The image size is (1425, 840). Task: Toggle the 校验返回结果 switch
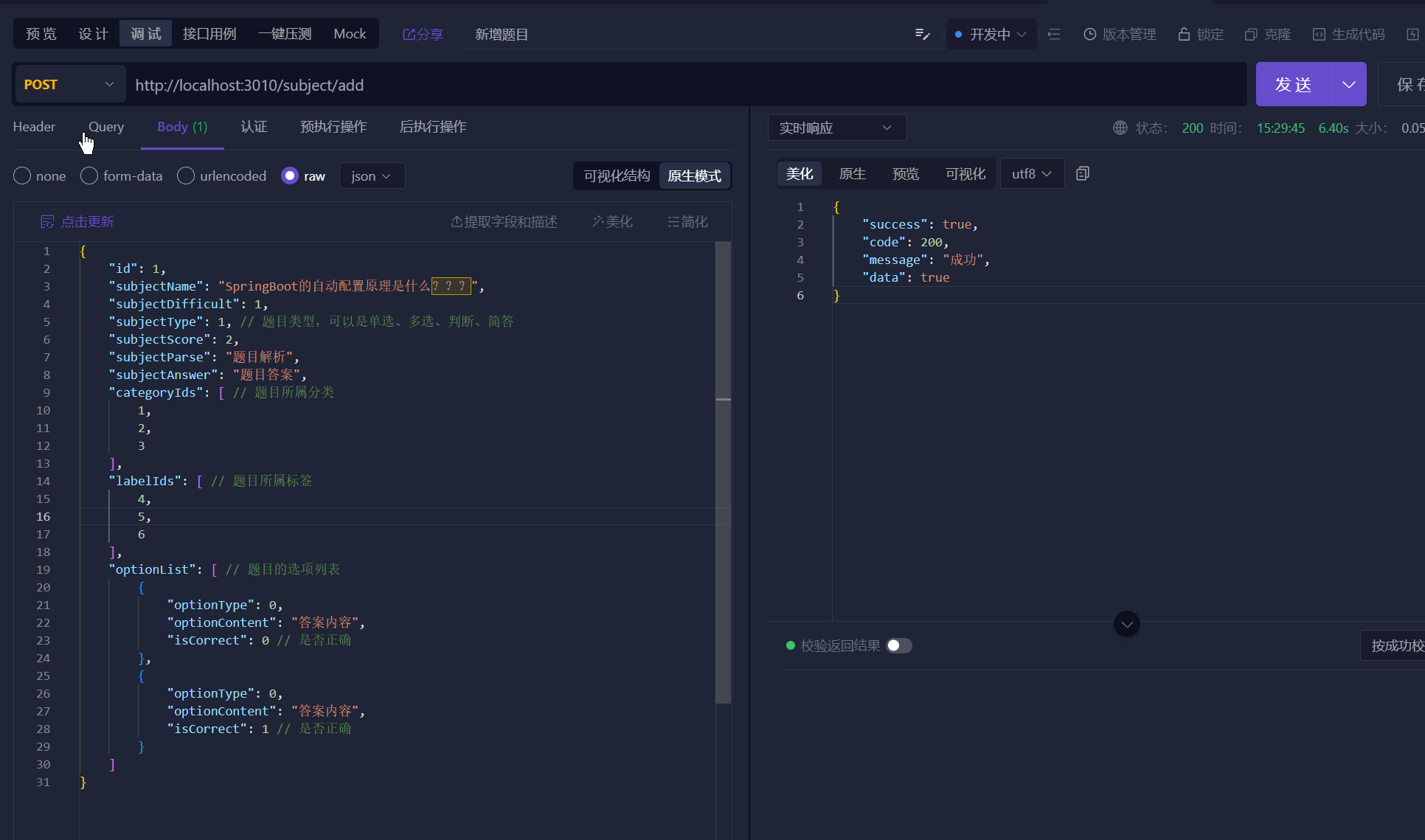(899, 645)
